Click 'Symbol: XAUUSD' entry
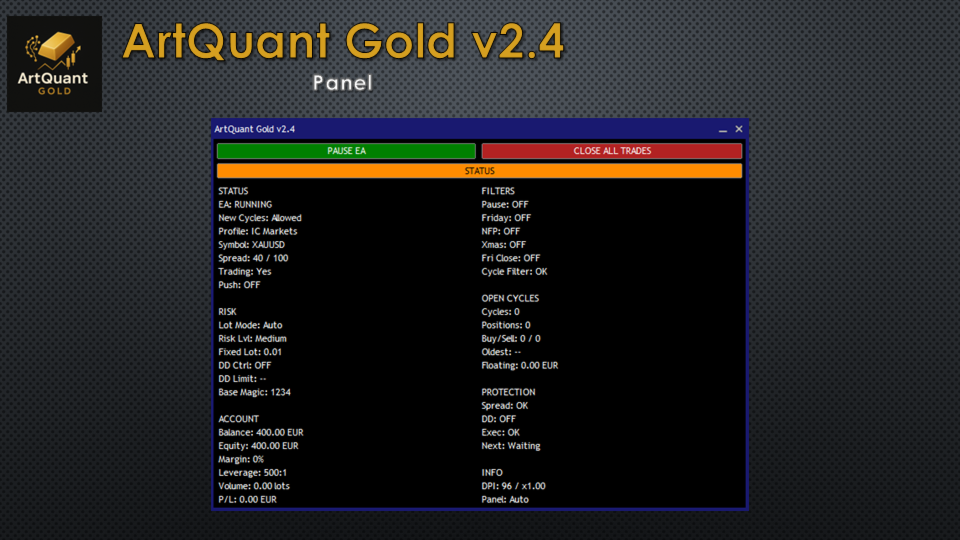Image resolution: width=960 pixels, height=540 pixels. (x=252, y=245)
